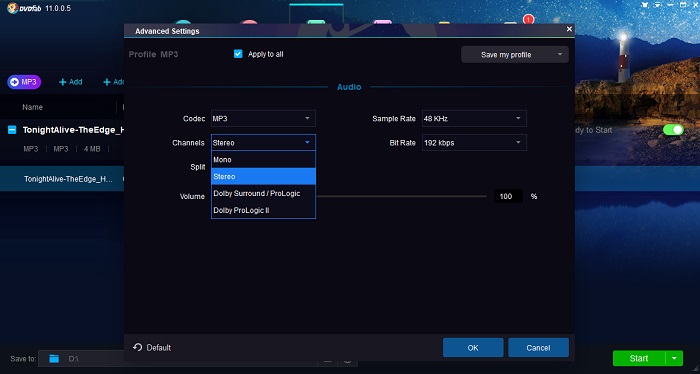700x374 pixels.
Task: Choose Dolby Surround / ProLogic option
Action: (263, 193)
